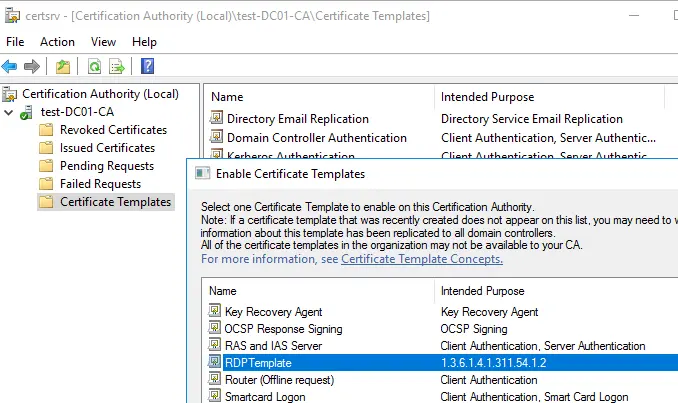Viewport: 678px width, 403px height.
Task: Select Certification Authority (Local) tree root
Action: 100,94
